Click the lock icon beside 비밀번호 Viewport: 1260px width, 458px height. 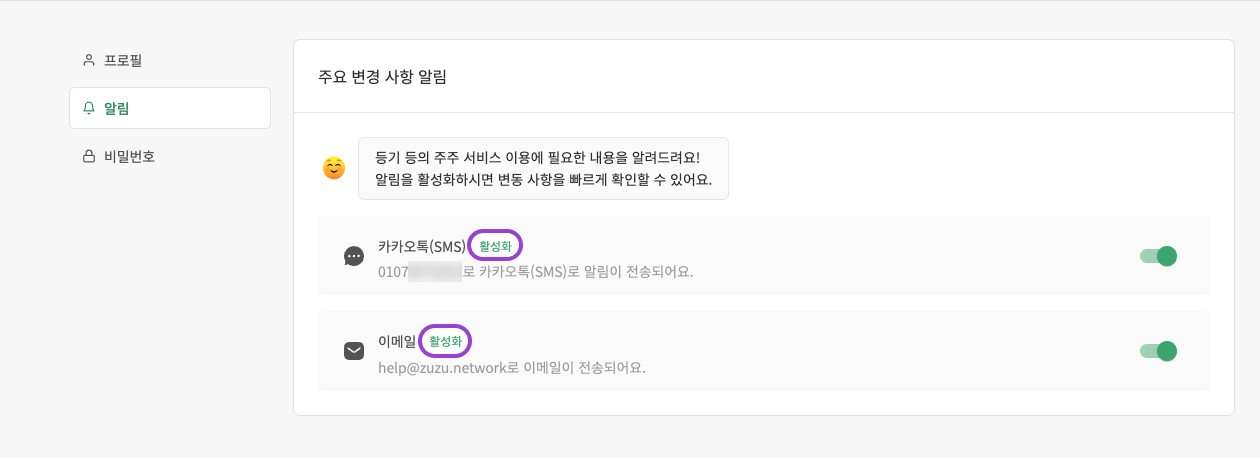(89, 156)
